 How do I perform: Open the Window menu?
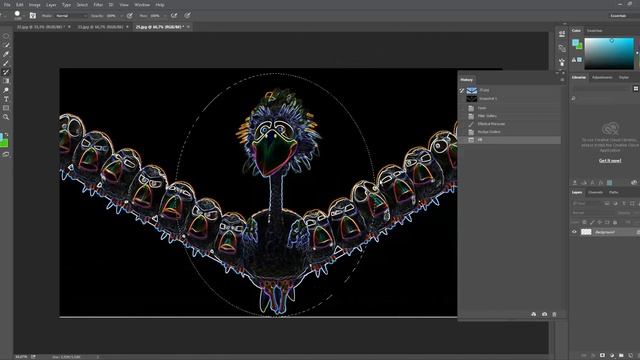142,5
